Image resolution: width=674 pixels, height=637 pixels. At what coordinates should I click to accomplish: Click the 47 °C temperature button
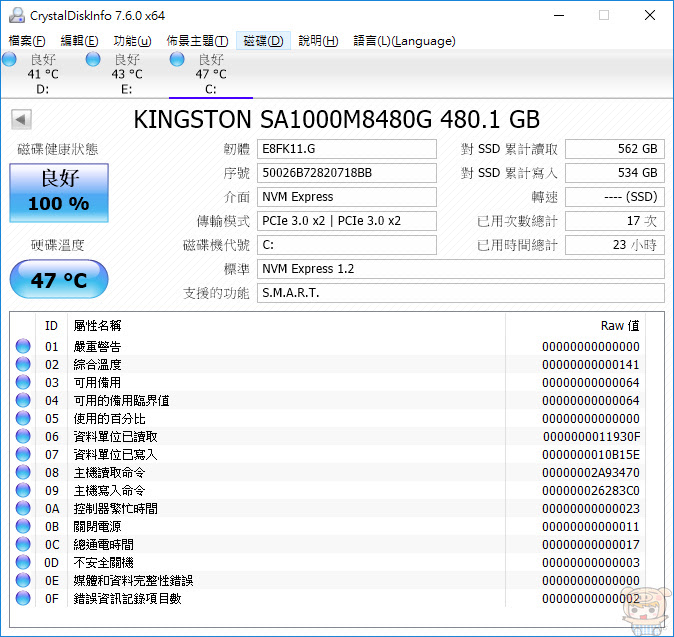tap(59, 279)
